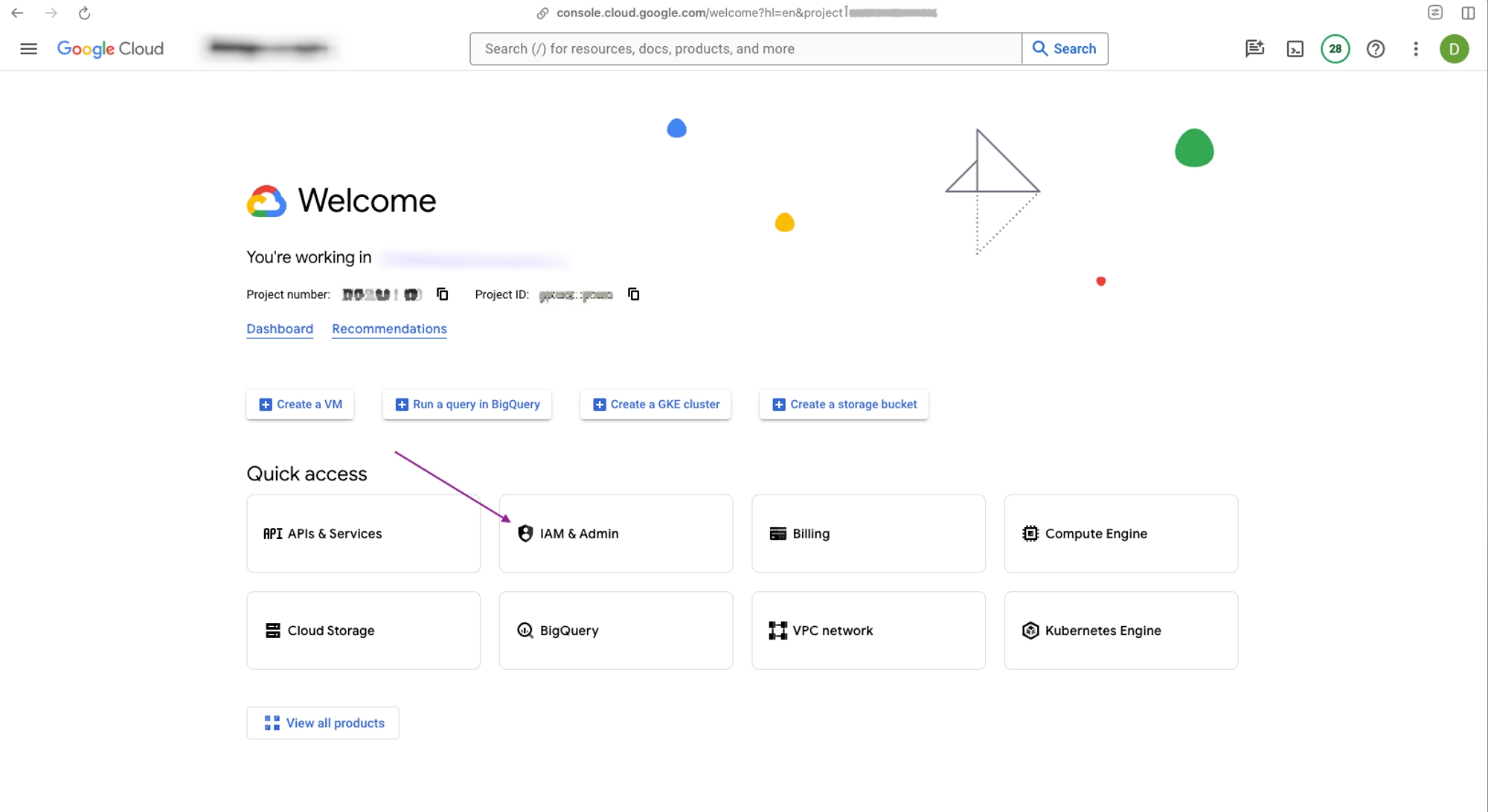Click Run a query in BigQuery
The height and width of the screenshot is (812, 1488).
point(466,405)
